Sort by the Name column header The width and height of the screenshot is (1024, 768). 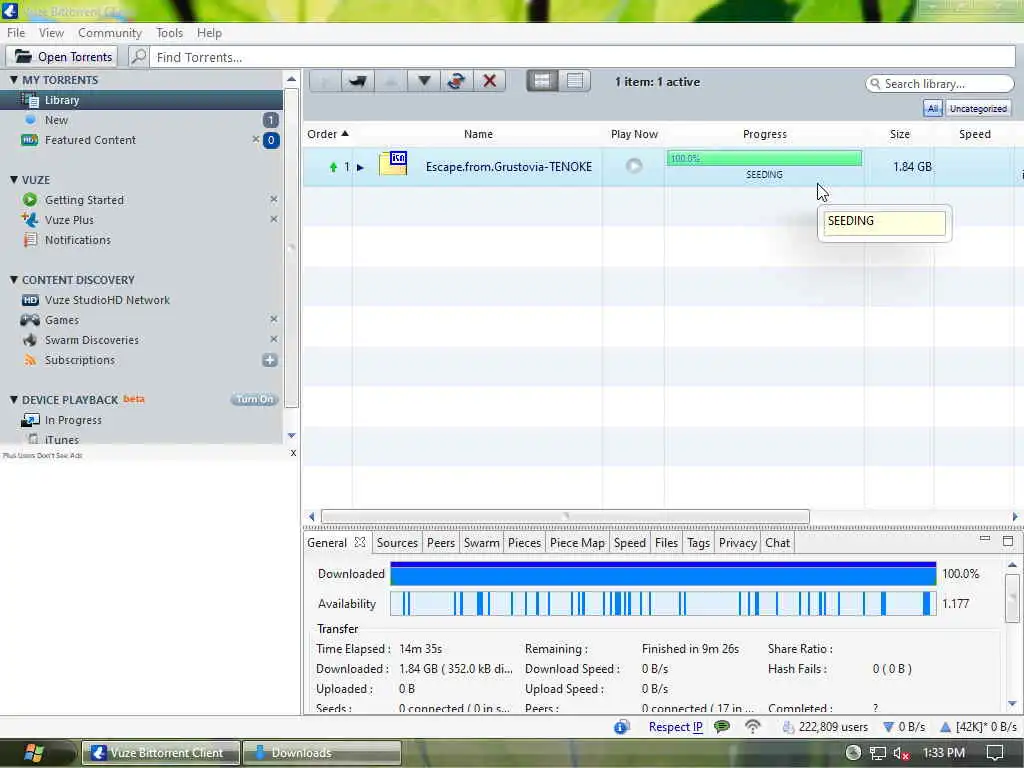click(478, 134)
